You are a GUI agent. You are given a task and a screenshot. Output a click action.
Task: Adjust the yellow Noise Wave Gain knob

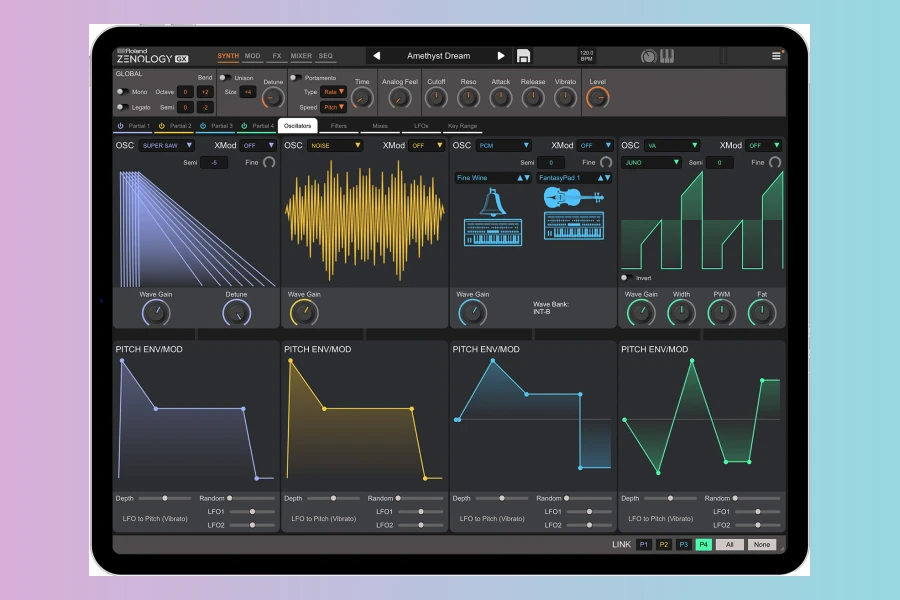click(304, 313)
